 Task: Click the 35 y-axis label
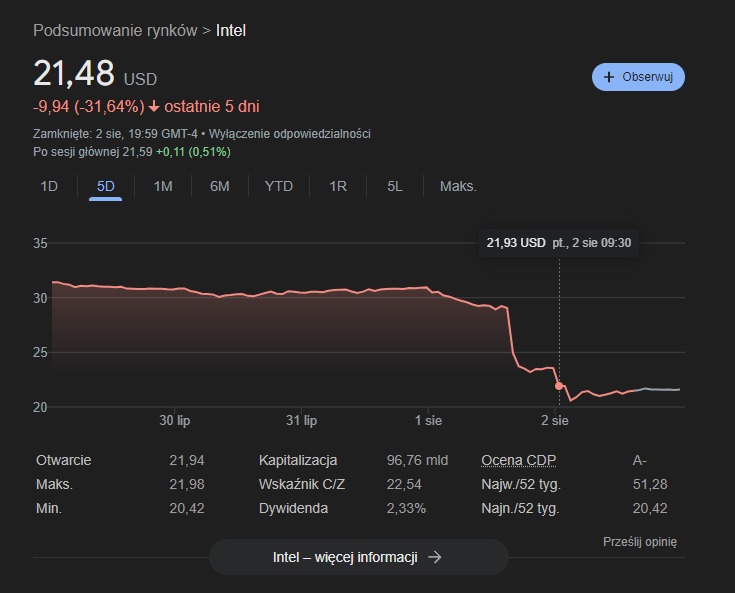[40, 243]
